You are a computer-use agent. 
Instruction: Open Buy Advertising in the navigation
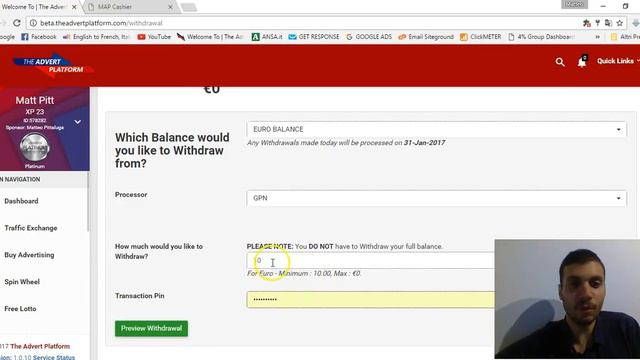pos(29,255)
